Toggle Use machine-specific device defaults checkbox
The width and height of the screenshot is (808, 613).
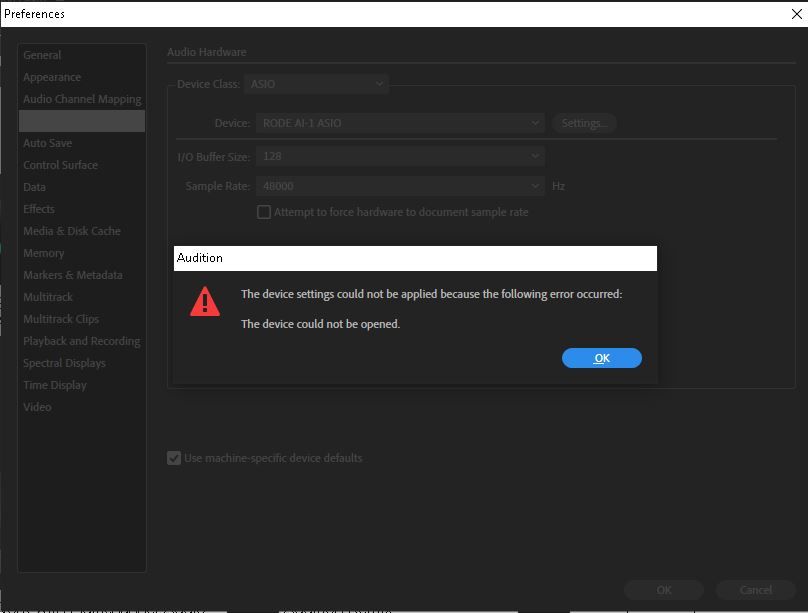coord(174,458)
